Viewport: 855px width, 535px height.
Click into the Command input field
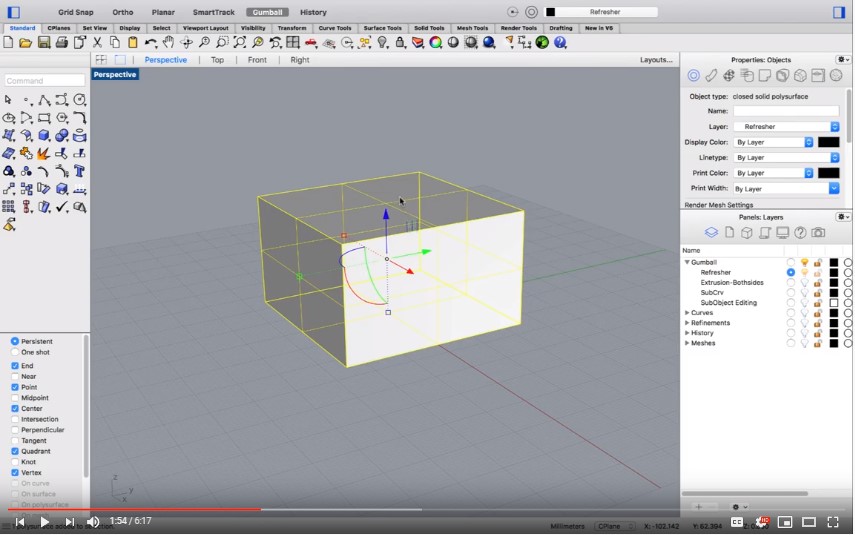click(x=45, y=81)
